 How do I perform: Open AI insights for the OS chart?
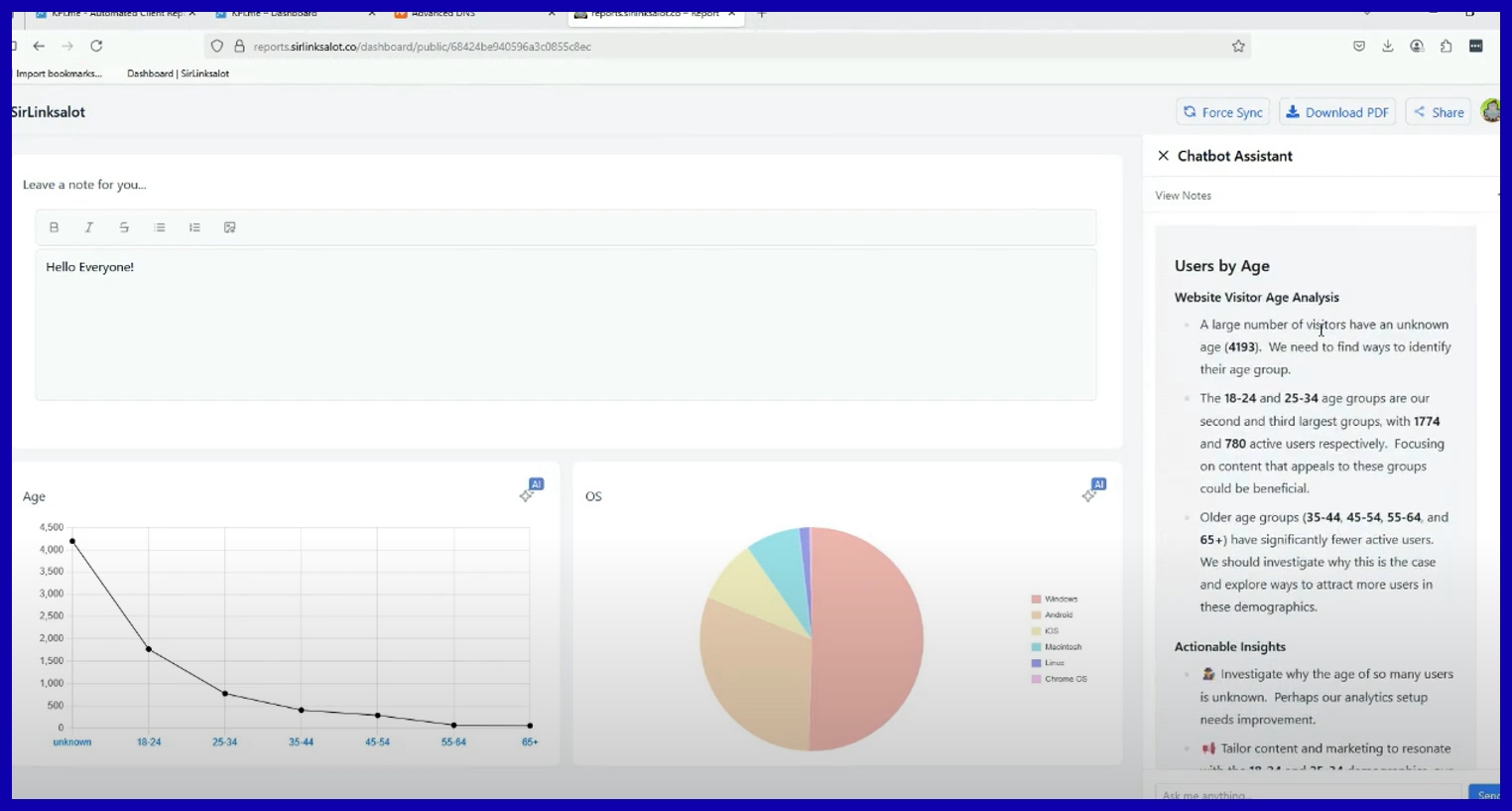[x=1093, y=490]
